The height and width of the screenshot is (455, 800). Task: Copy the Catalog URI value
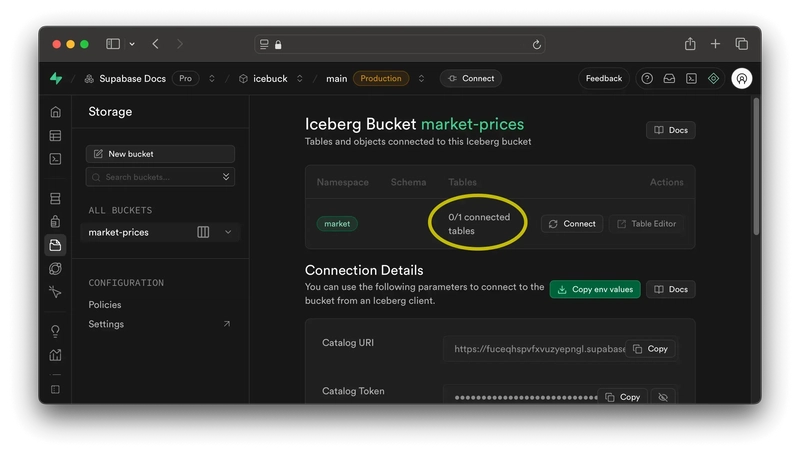pos(651,349)
